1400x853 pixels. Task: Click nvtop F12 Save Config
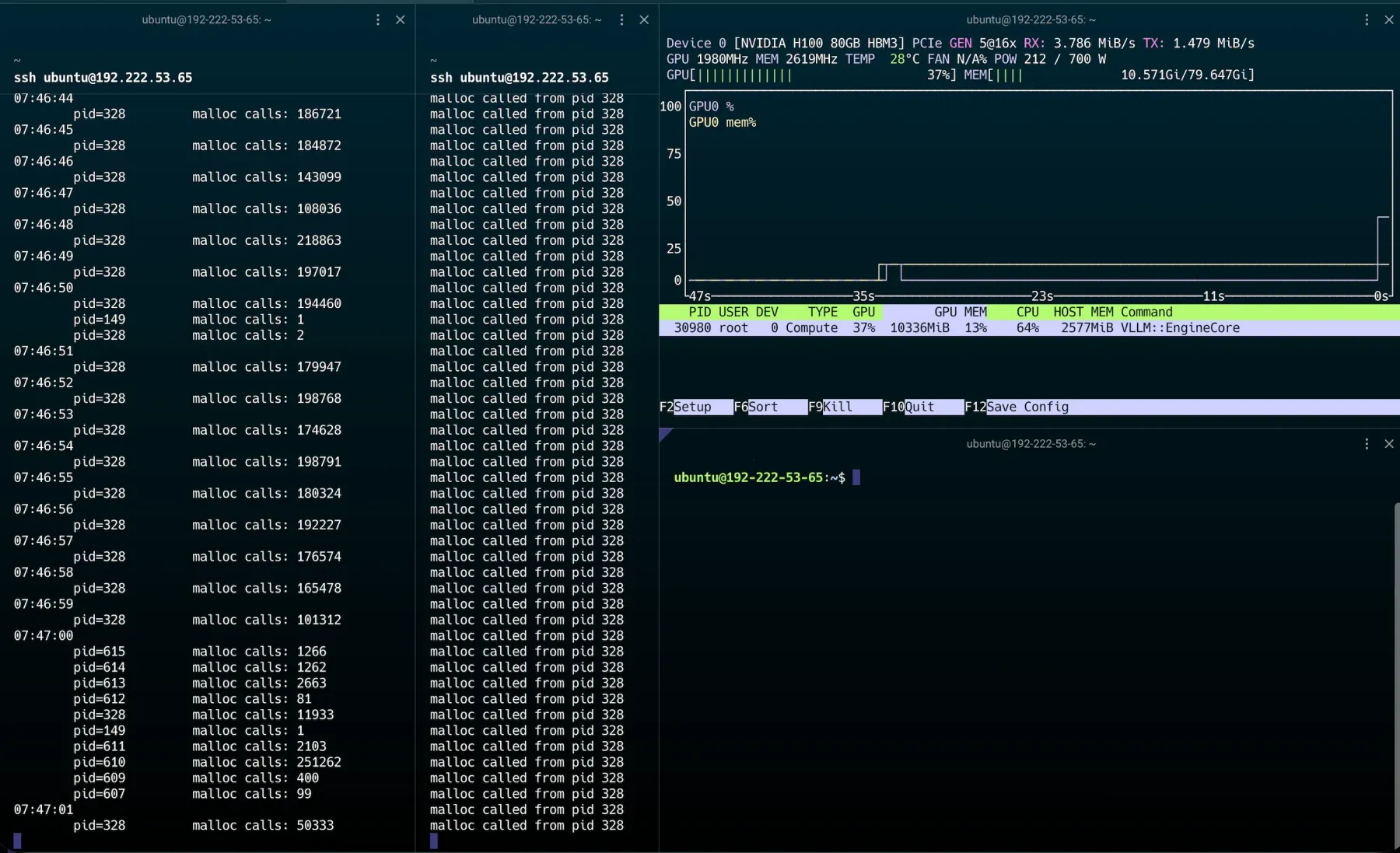(x=1017, y=407)
